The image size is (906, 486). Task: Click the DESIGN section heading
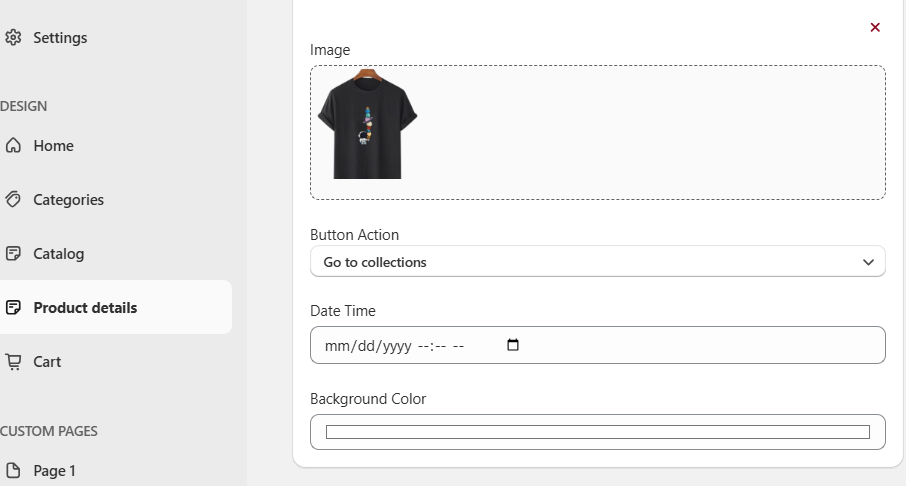pyautogui.click(x=24, y=106)
